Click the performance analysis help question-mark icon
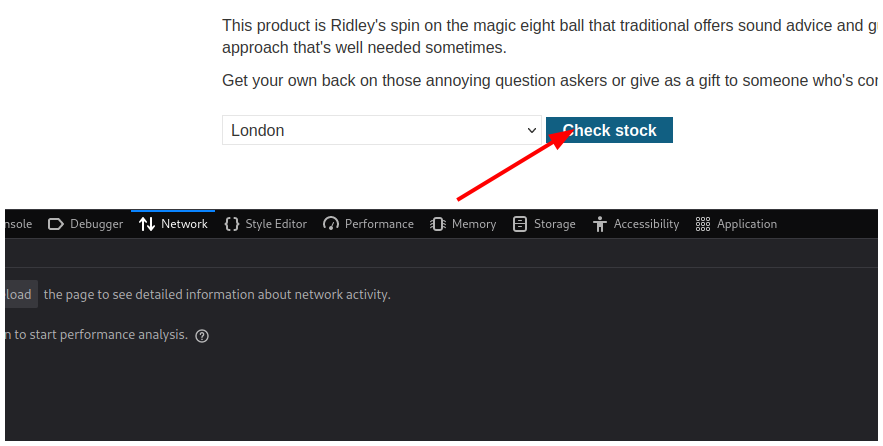The width and height of the screenshot is (883, 446). pos(202,336)
